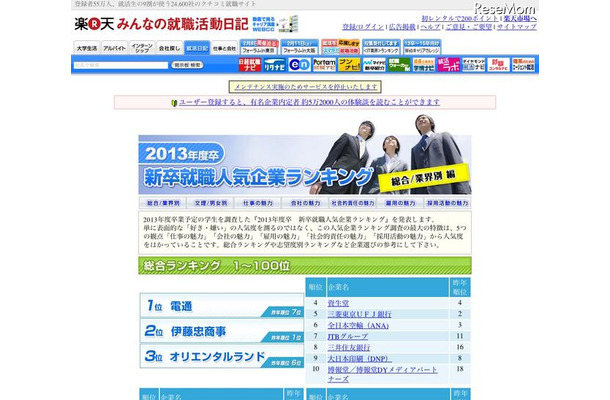Viewport: 610px width, 400px height.
Task: Open the WEBCC career lecture banner
Action: coord(275,24)
